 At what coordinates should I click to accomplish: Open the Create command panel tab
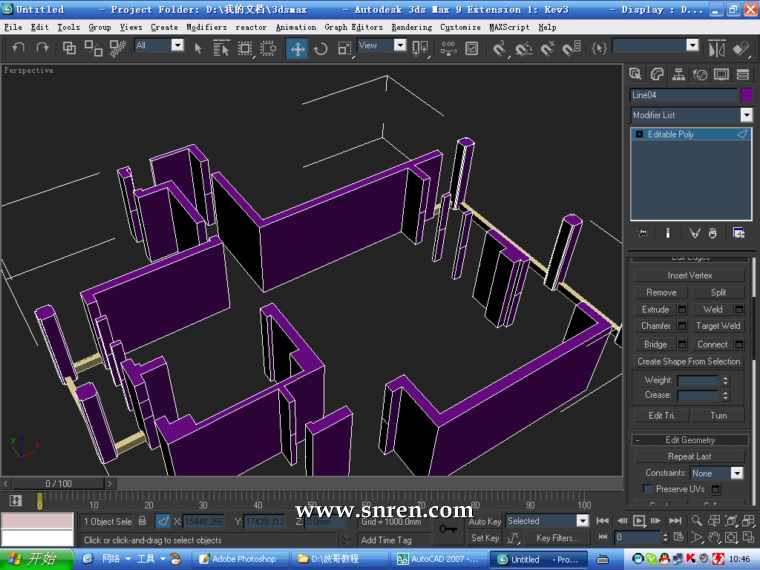coord(636,74)
